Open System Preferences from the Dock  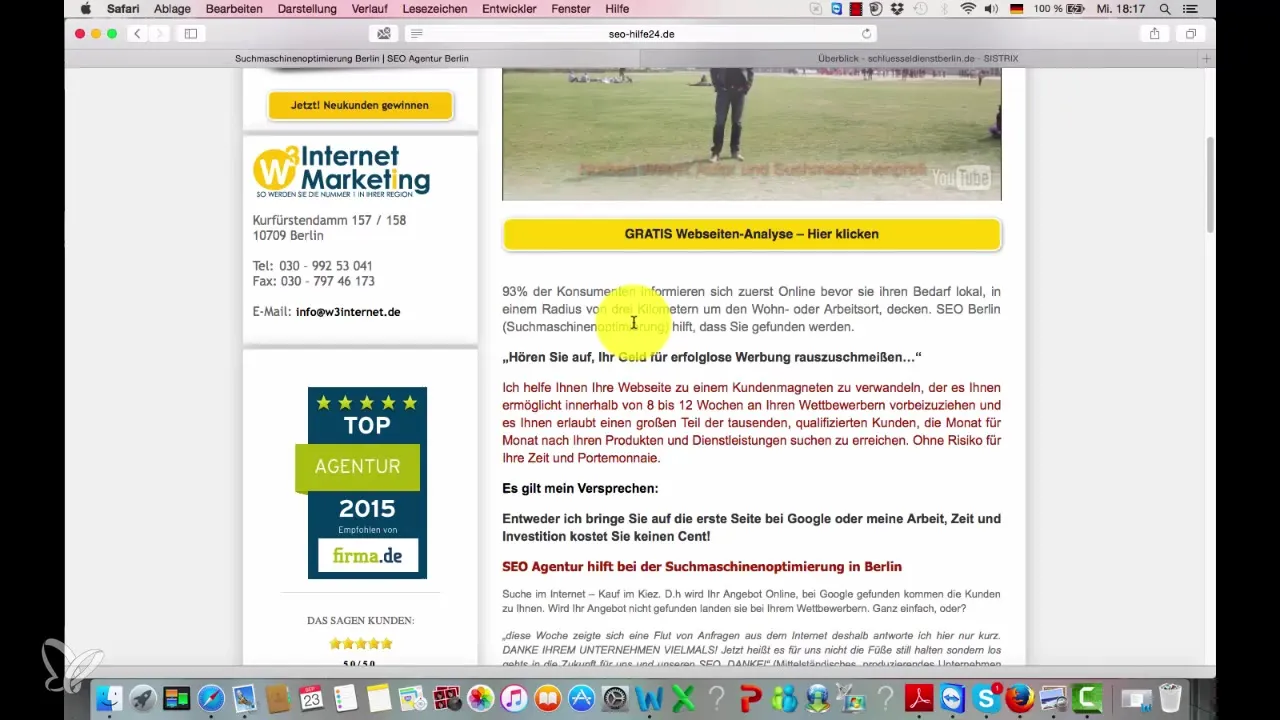coord(615,698)
